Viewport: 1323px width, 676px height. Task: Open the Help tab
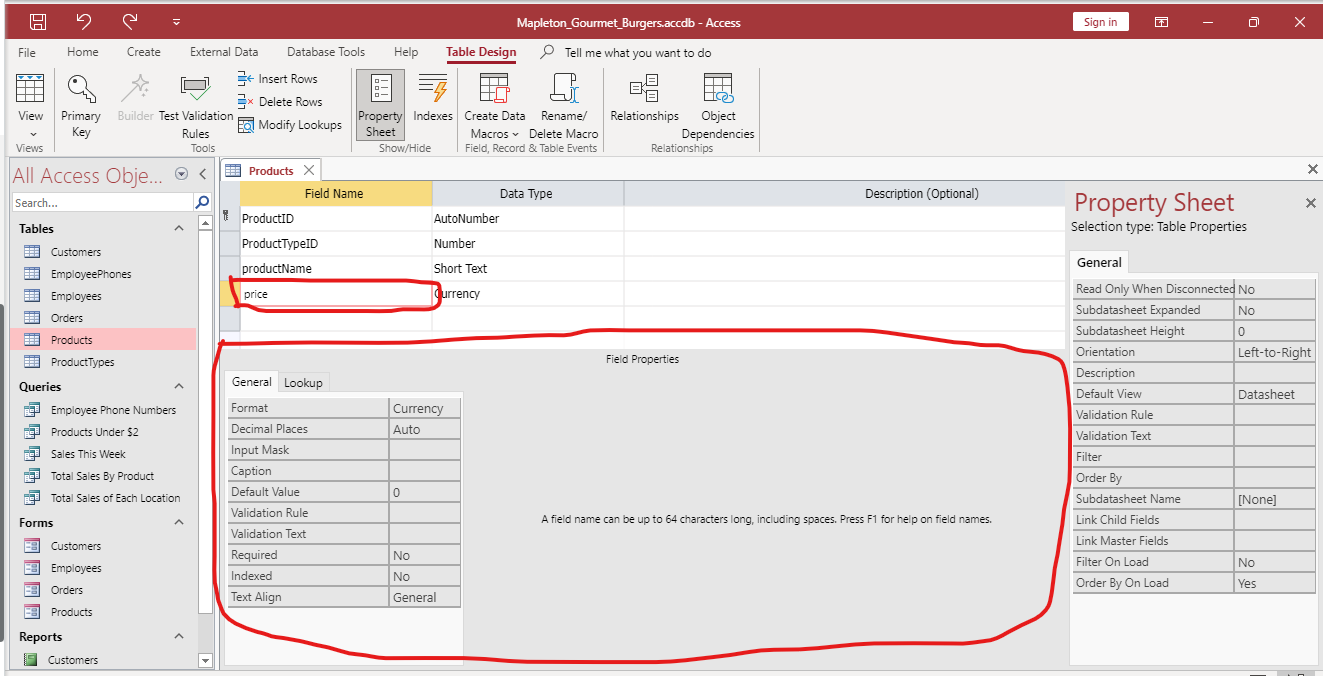(x=406, y=52)
